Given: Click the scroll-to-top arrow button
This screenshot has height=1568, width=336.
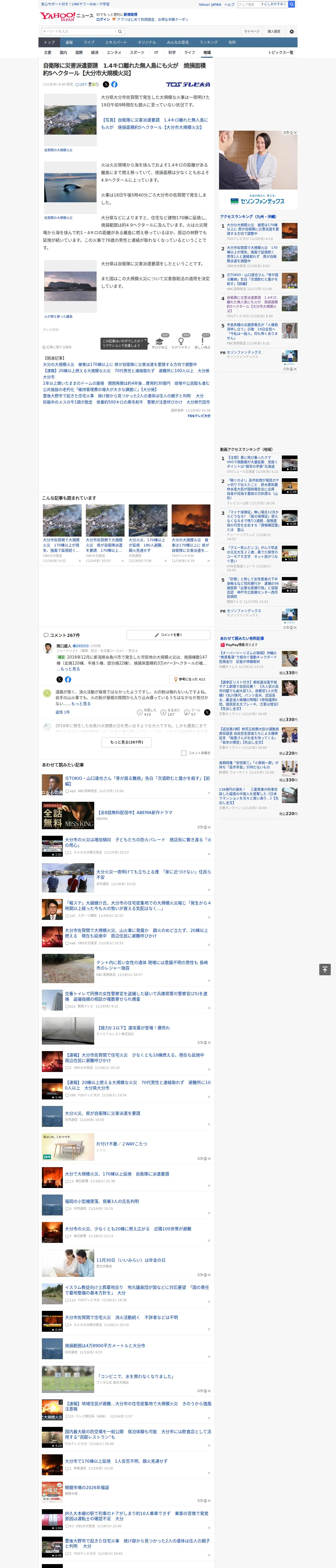Looking at the screenshot, I should point(325,969).
